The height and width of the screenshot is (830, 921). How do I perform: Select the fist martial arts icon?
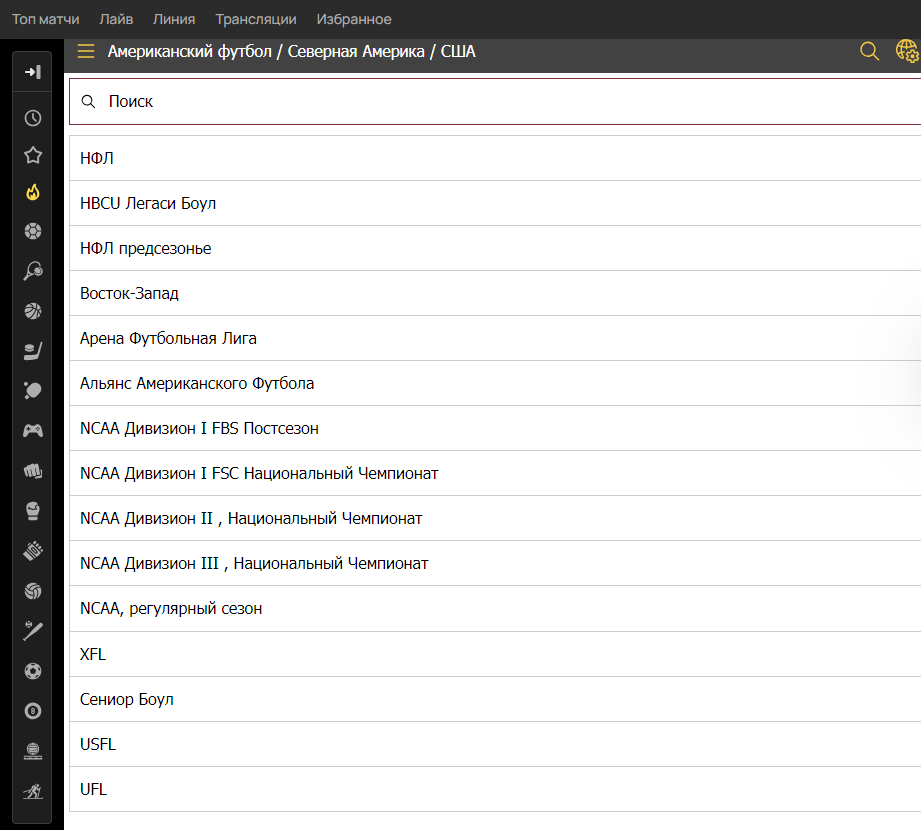point(33,471)
